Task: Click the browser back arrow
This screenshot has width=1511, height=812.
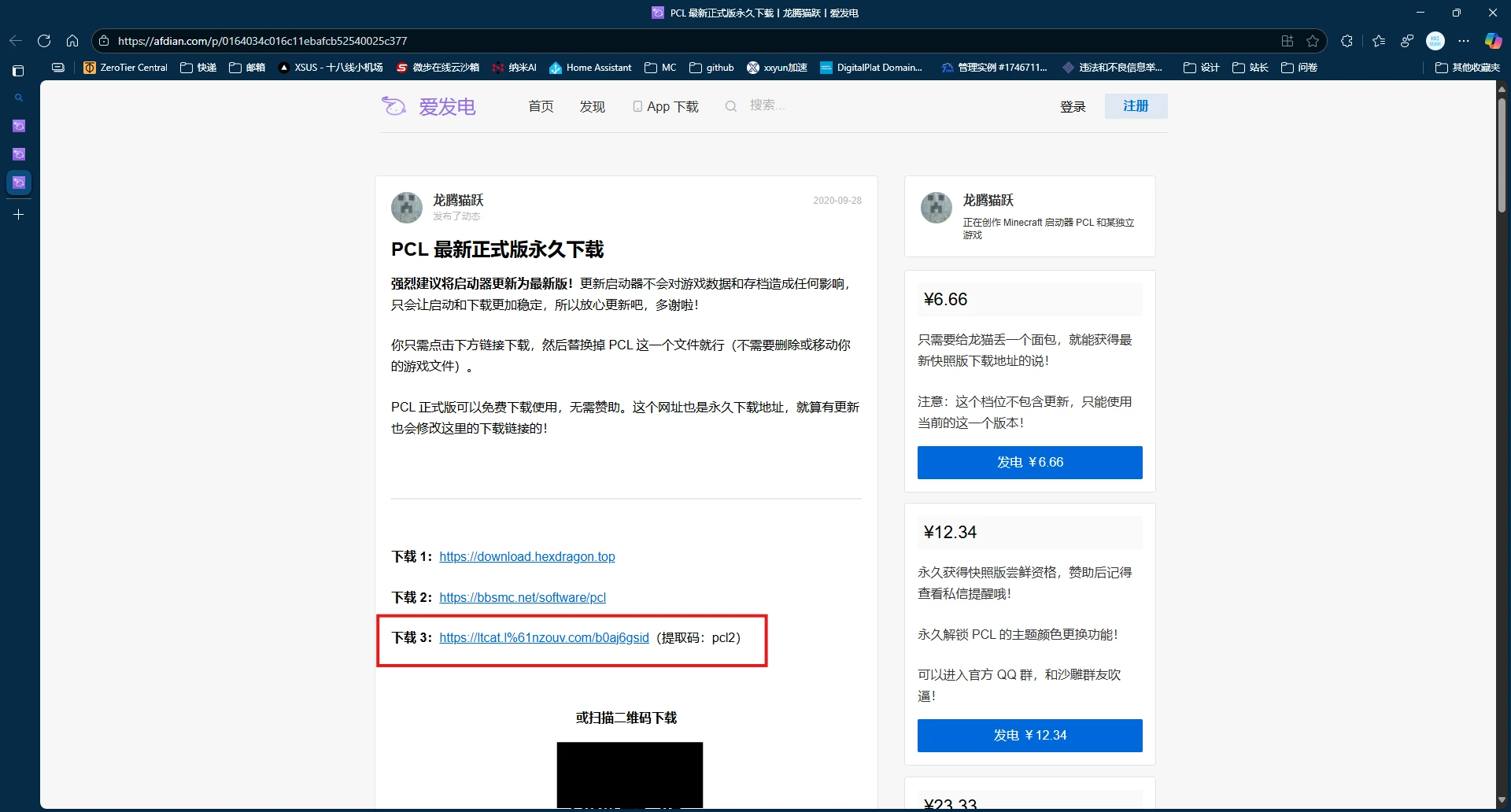Action: (15, 41)
